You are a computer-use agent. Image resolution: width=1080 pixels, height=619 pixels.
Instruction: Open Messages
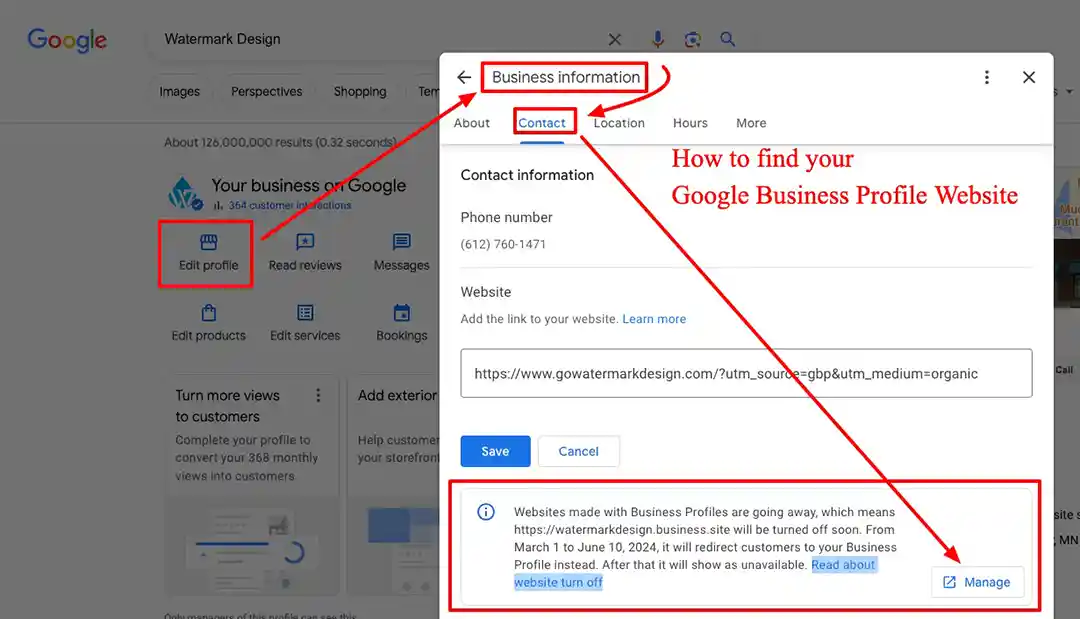click(x=401, y=253)
